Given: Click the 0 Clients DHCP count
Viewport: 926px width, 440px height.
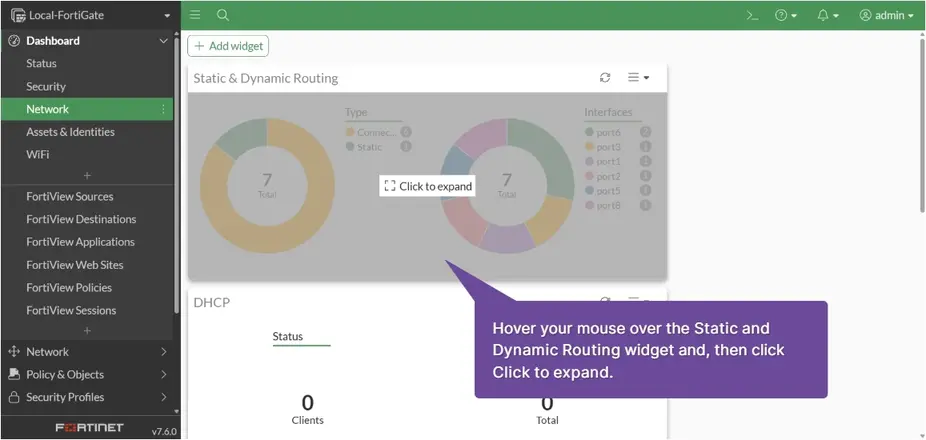Looking at the screenshot, I should [x=308, y=410].
